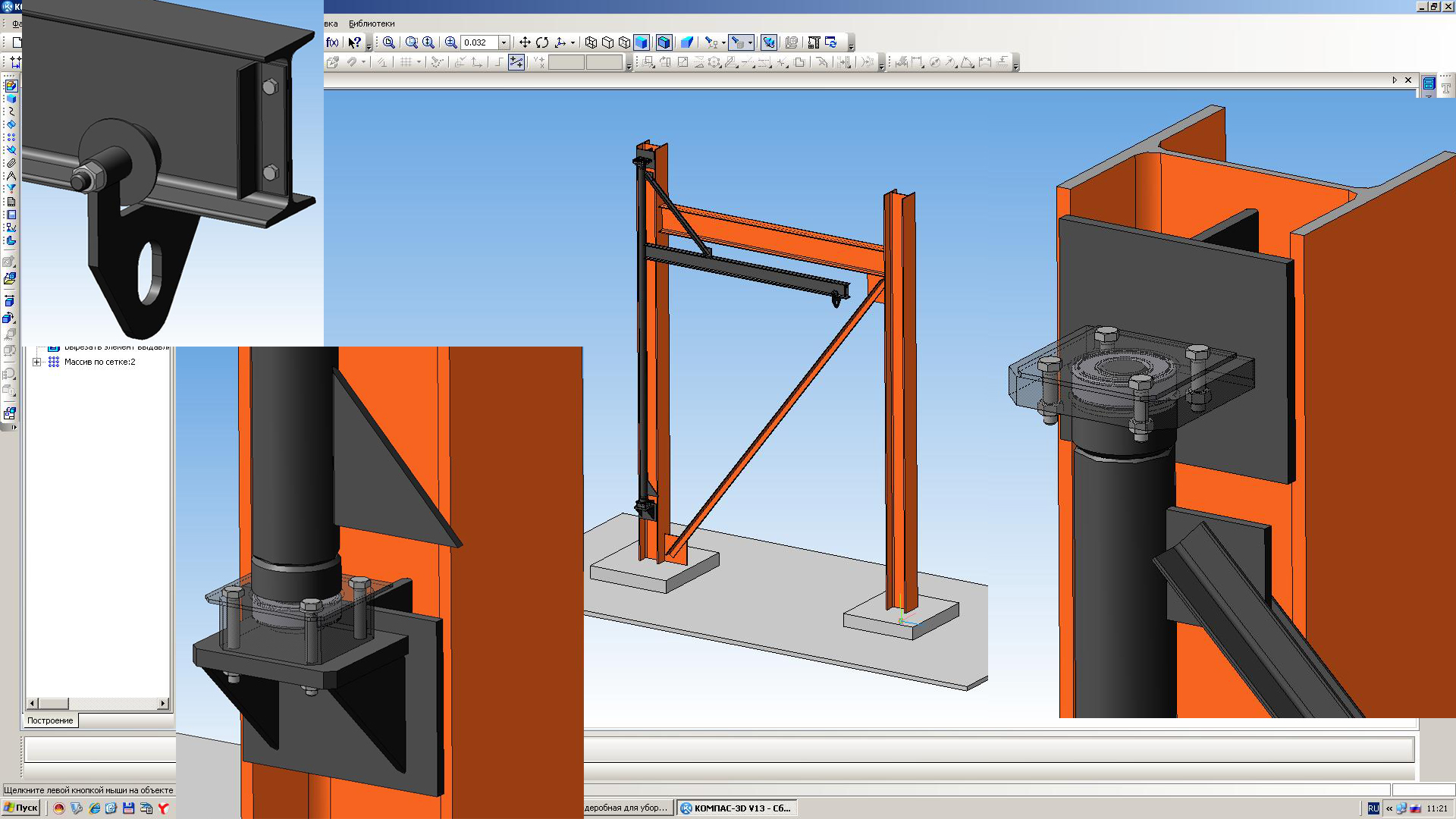1456x819 pixels.
Task: Select the spatial curves panel icon
Action: [x=11, y=111]
